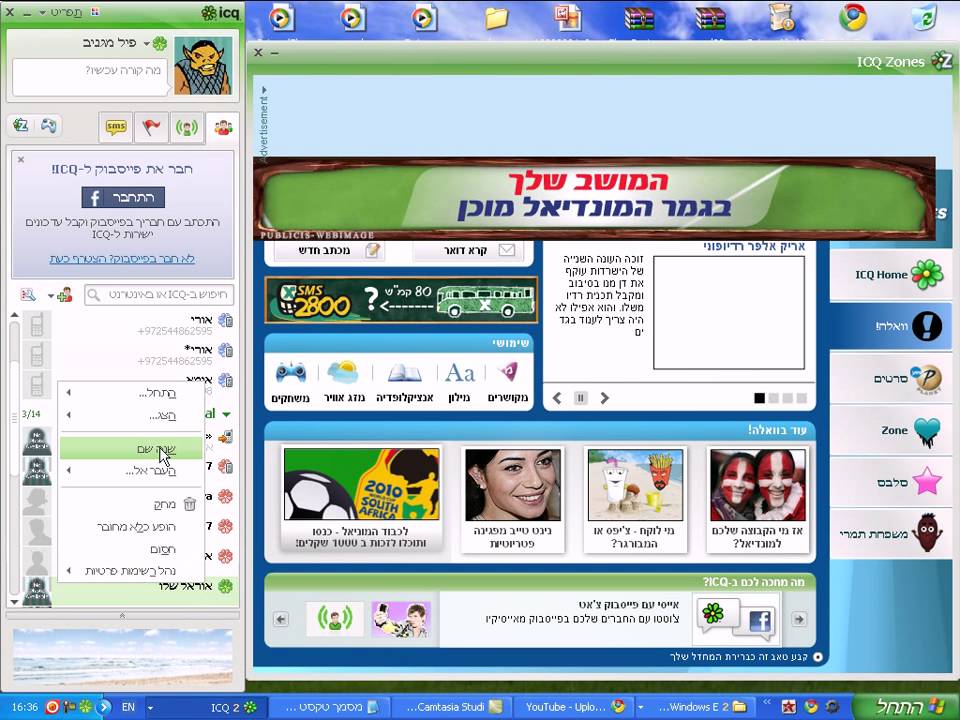The image size is (960, 720).
Task: Open משפחת תמרי sidebar item
Action: coord(891,533)
